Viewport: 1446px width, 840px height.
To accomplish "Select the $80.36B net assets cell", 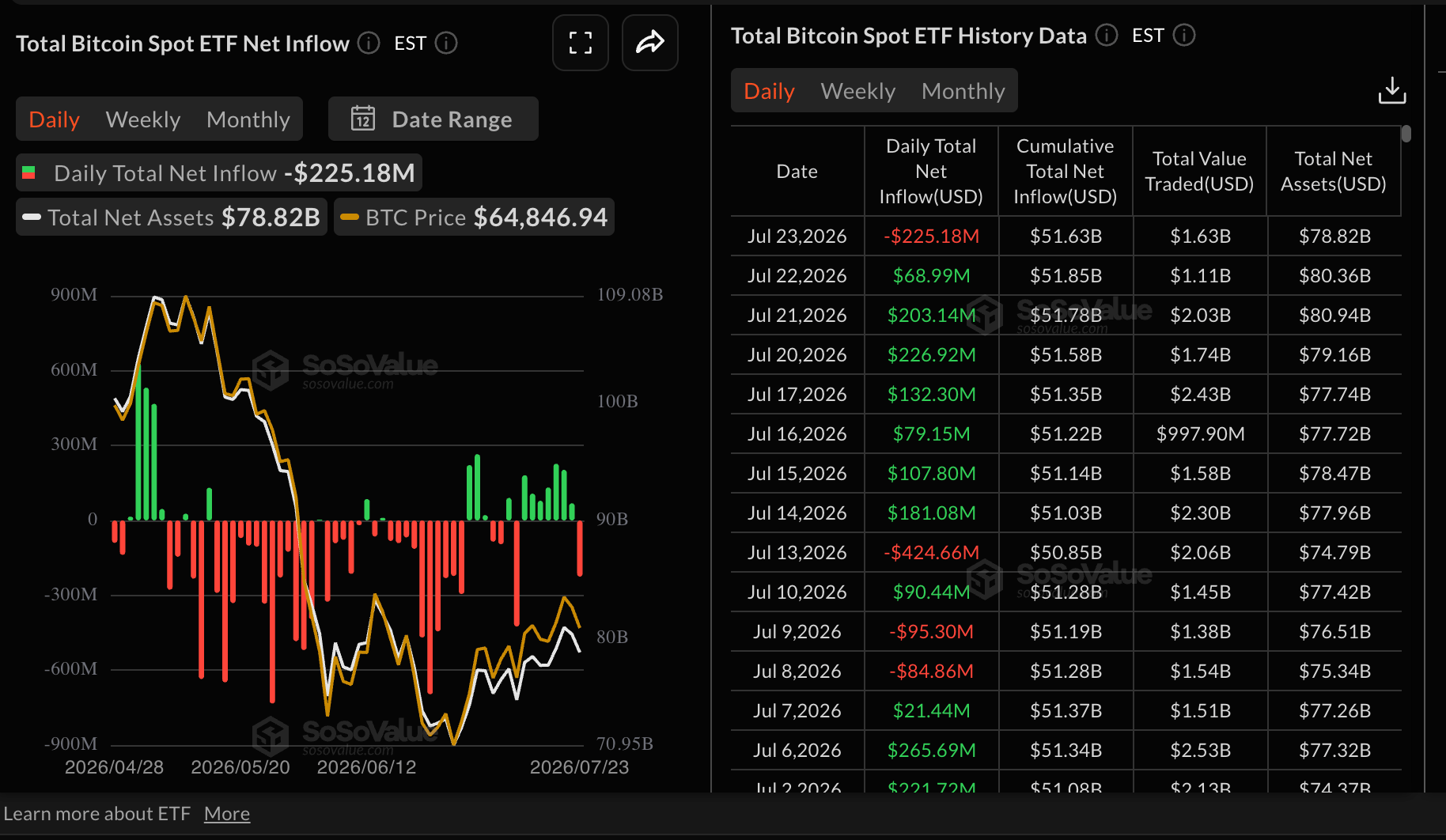I will [x=1335, y=275].
